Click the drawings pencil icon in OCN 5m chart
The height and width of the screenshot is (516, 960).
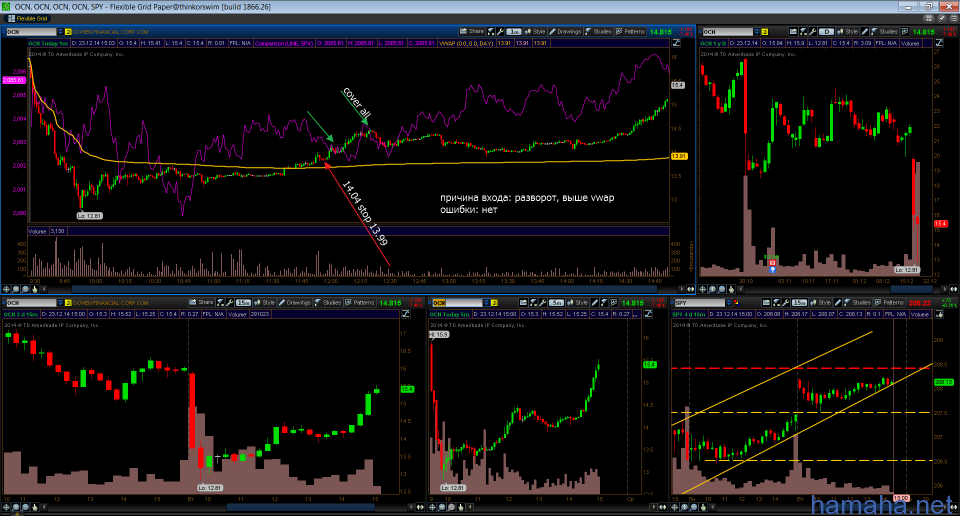594,302
